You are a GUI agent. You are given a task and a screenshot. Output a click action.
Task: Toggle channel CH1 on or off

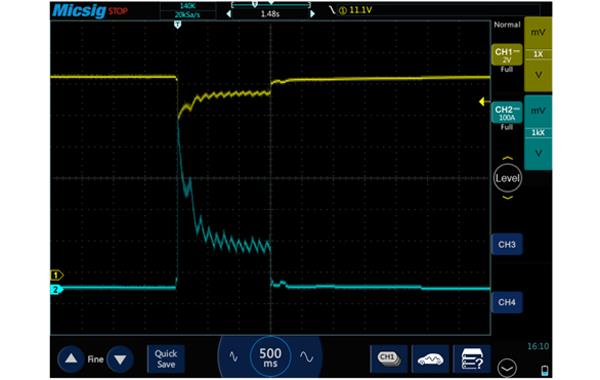click(x=507, y=55)
